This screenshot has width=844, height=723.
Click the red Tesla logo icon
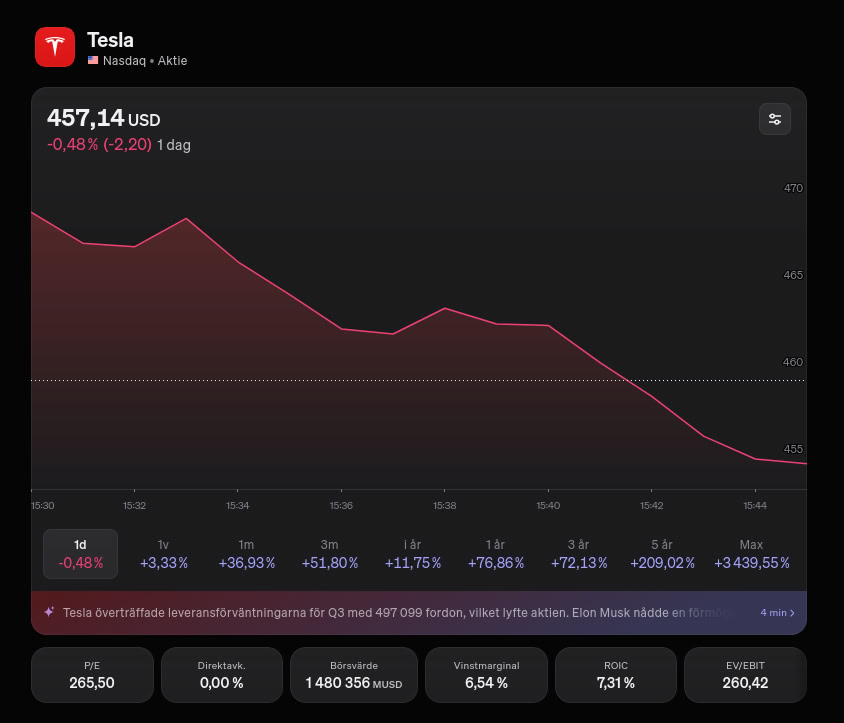pyautogui.click(x=55, y=47)
